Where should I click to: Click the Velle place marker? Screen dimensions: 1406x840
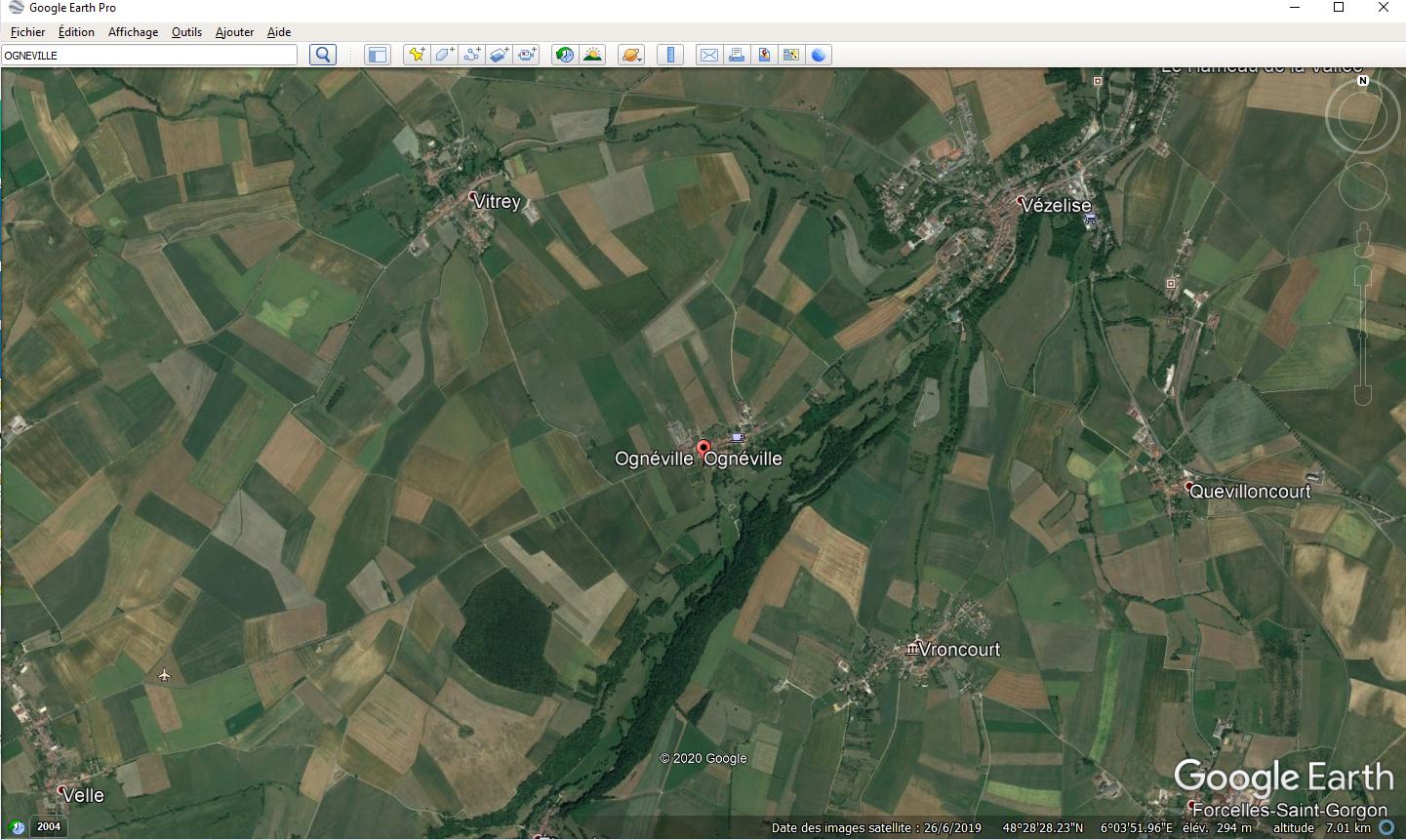(62, 790)
